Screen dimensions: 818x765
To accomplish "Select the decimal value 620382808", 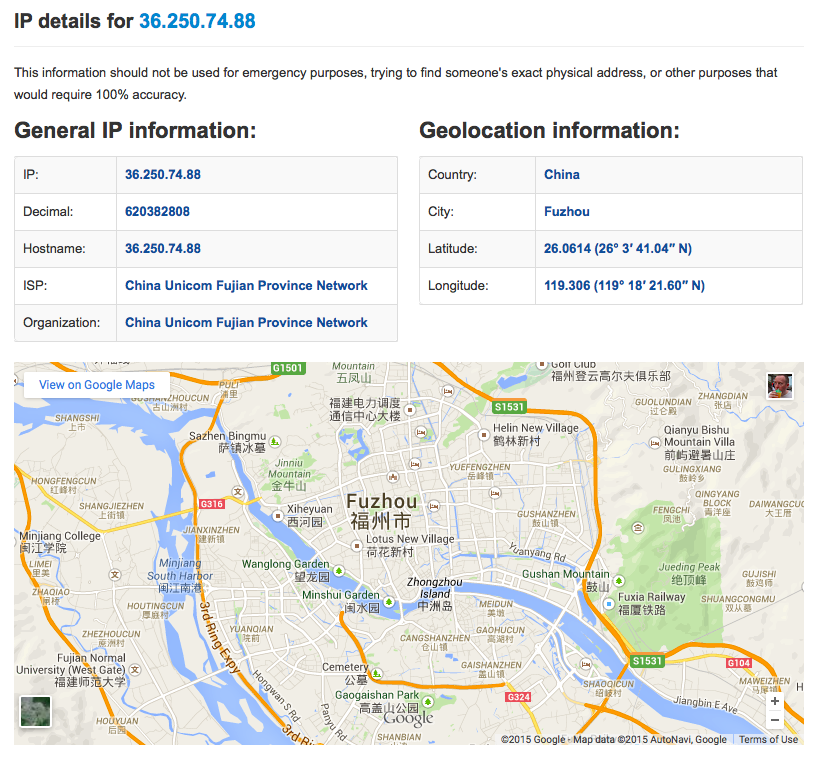I will point(158,211).
